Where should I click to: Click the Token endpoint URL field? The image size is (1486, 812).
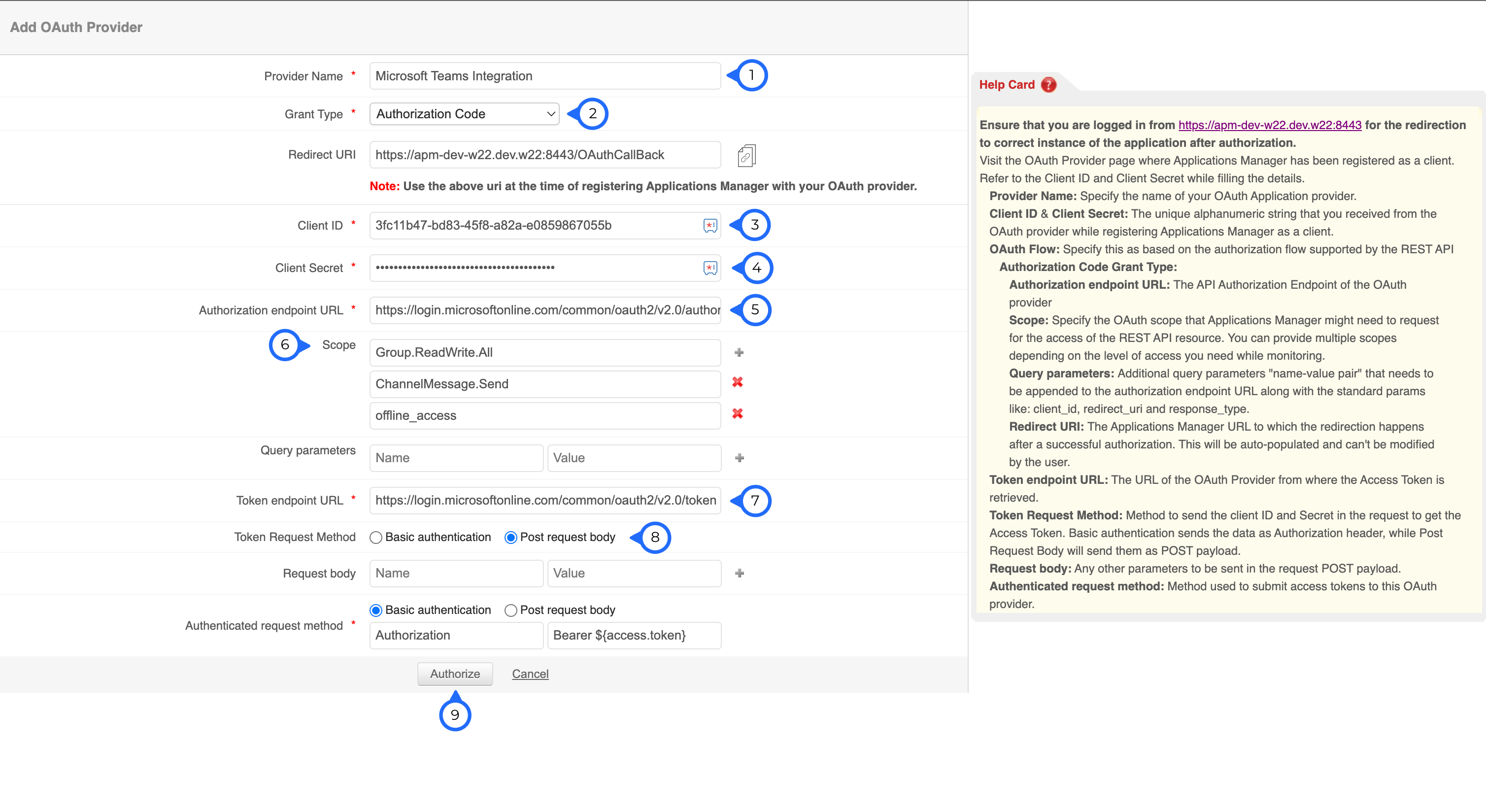pyautogui.click(x=544, y=501)
